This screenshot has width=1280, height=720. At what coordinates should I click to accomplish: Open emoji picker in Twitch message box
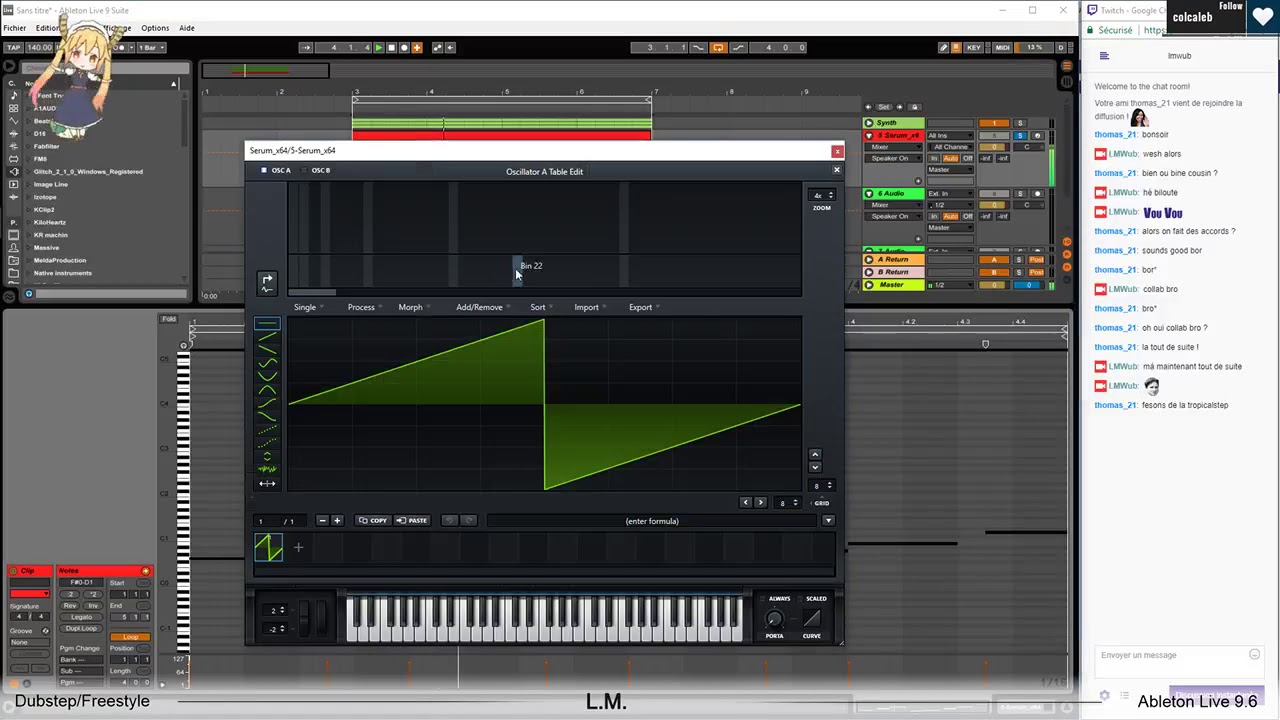(x=1254, y=655)
